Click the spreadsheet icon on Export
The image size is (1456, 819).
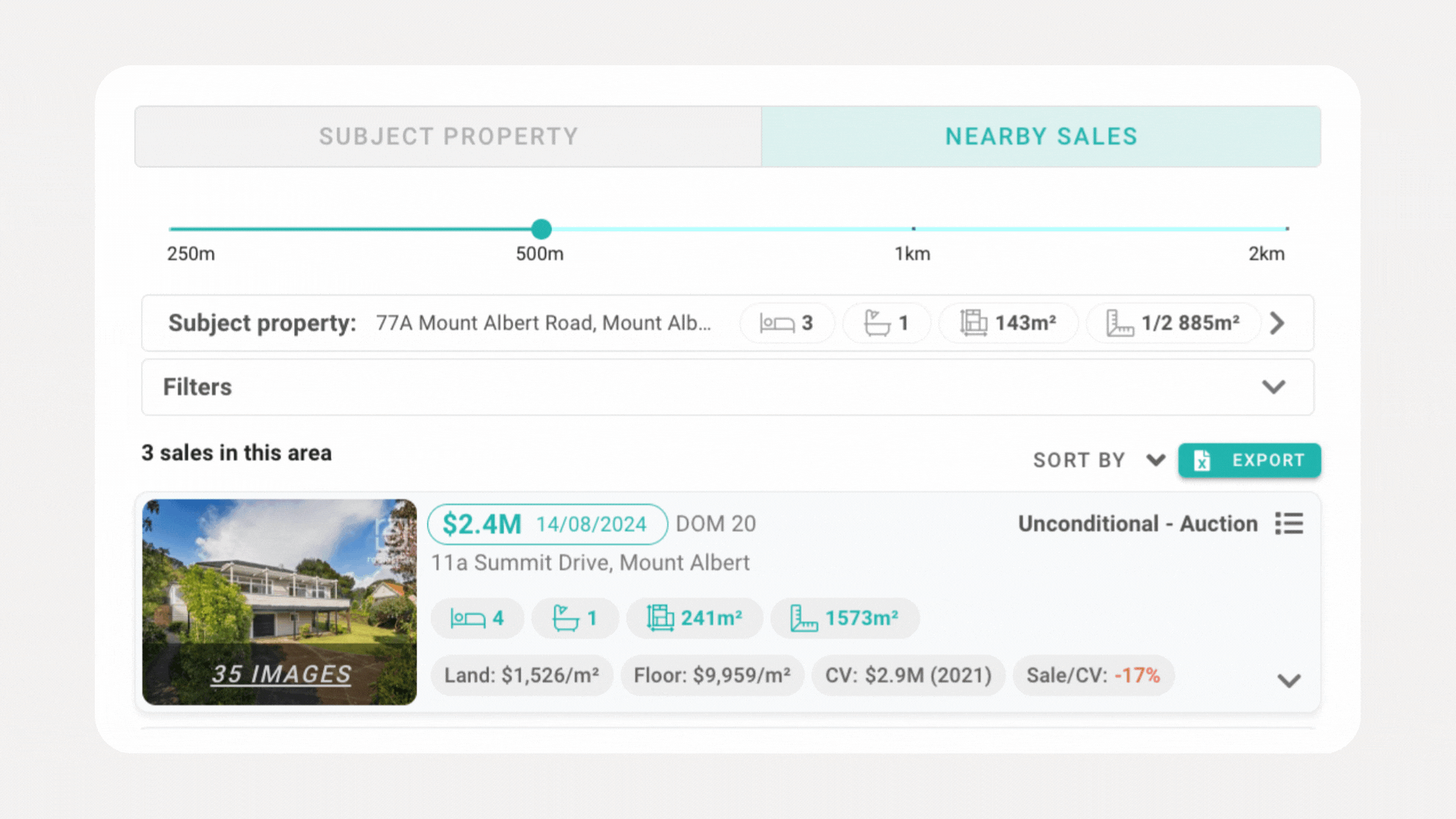pos(1202,460)
